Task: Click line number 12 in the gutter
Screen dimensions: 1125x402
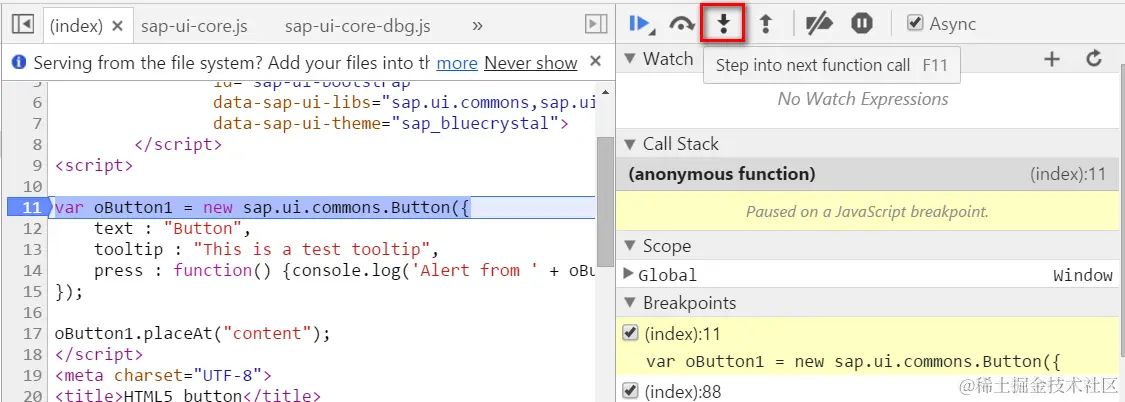Action: tap(33, 229)
